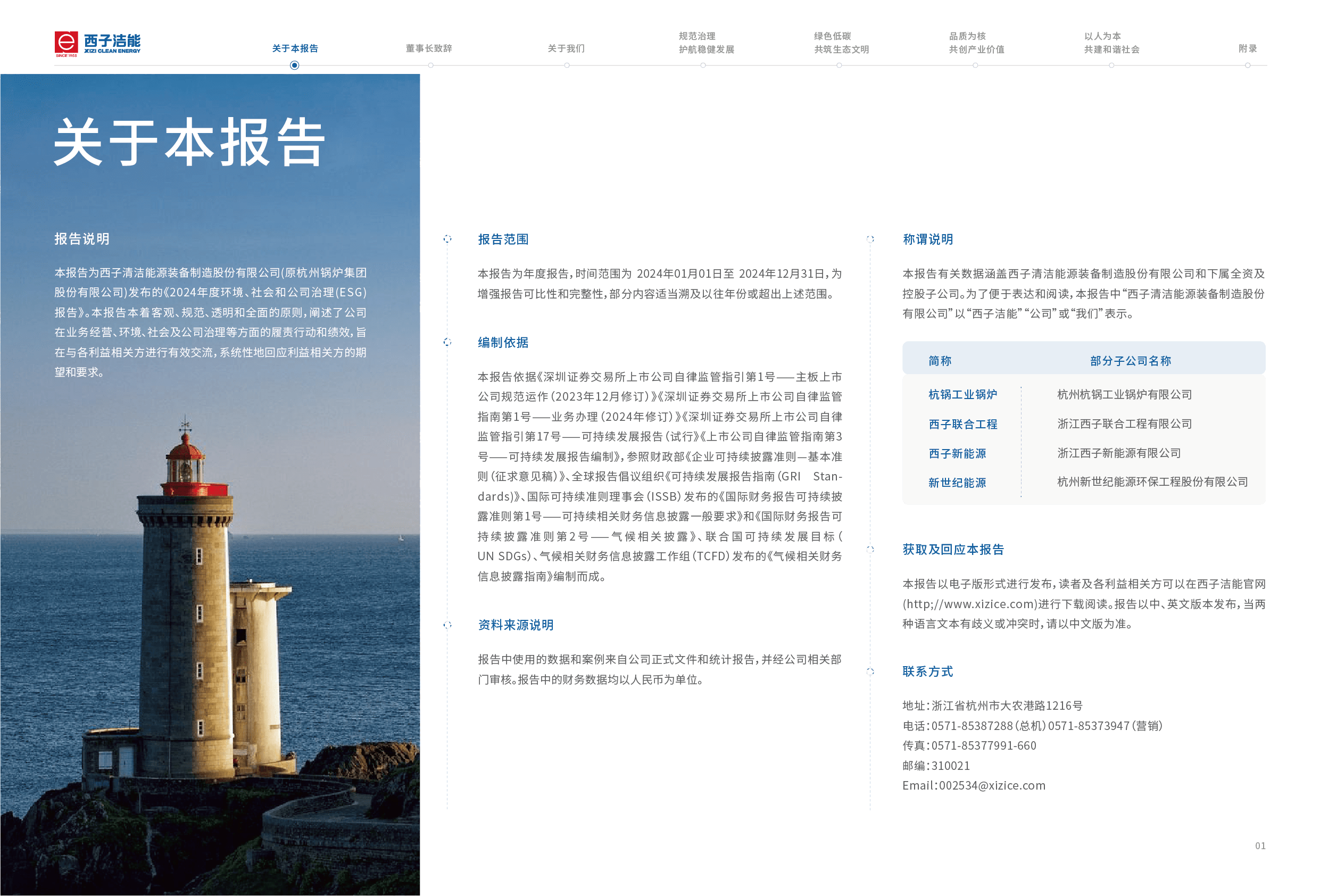
Task: Click the timeline dot under 关于我们
Action: pos(566,65)
